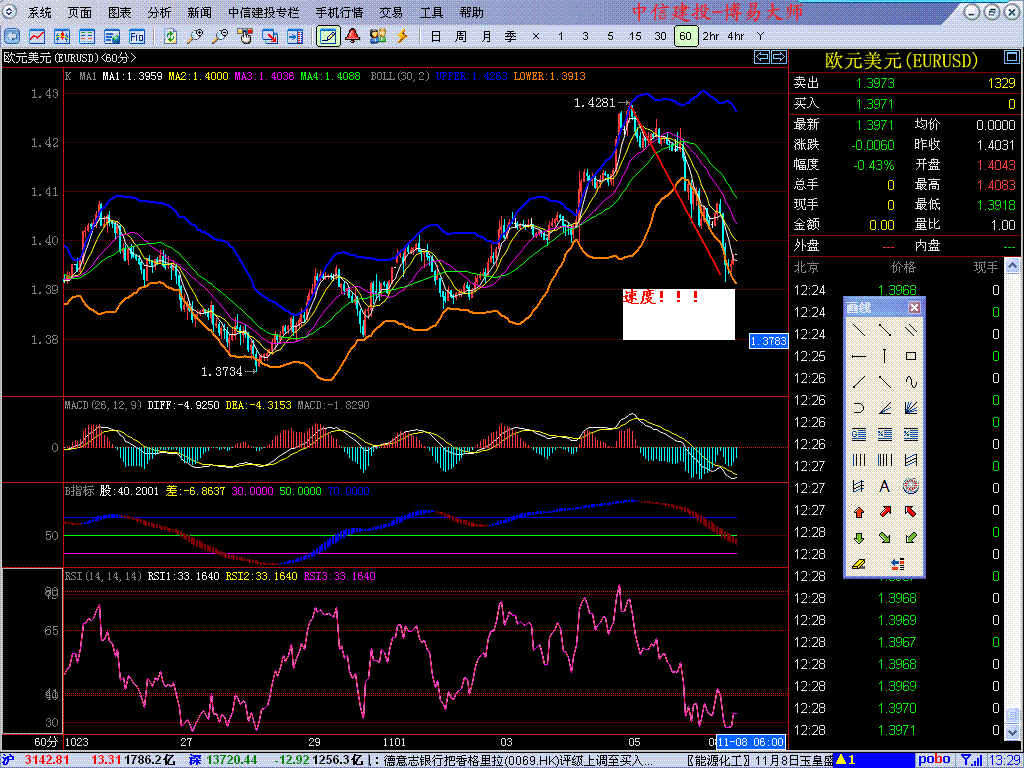Select the Gann fan lines tool
1024x768 pixels.
(910, 408)
